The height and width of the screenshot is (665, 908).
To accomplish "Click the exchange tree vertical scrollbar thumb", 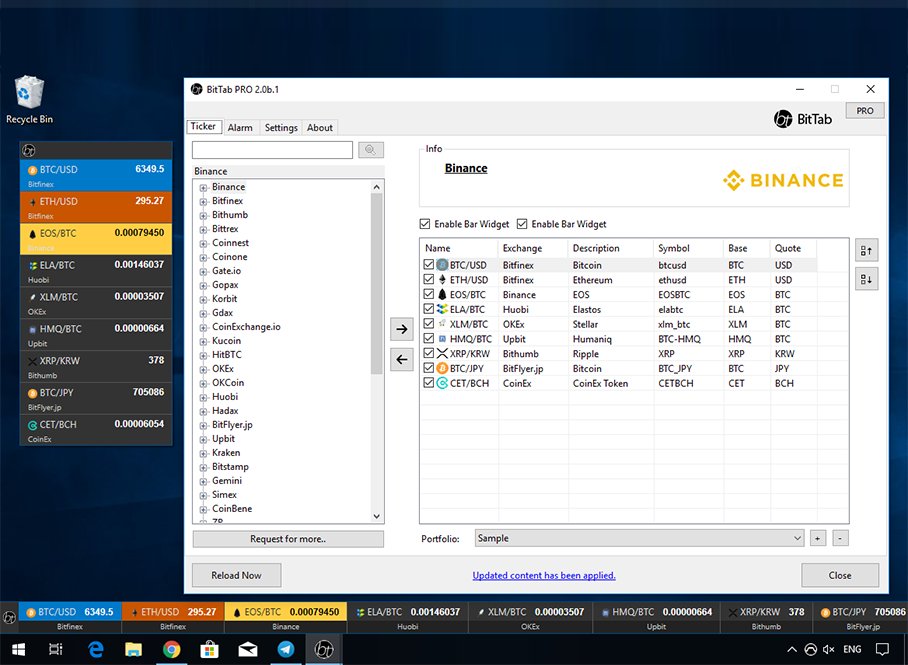I will tap(376, 284).
